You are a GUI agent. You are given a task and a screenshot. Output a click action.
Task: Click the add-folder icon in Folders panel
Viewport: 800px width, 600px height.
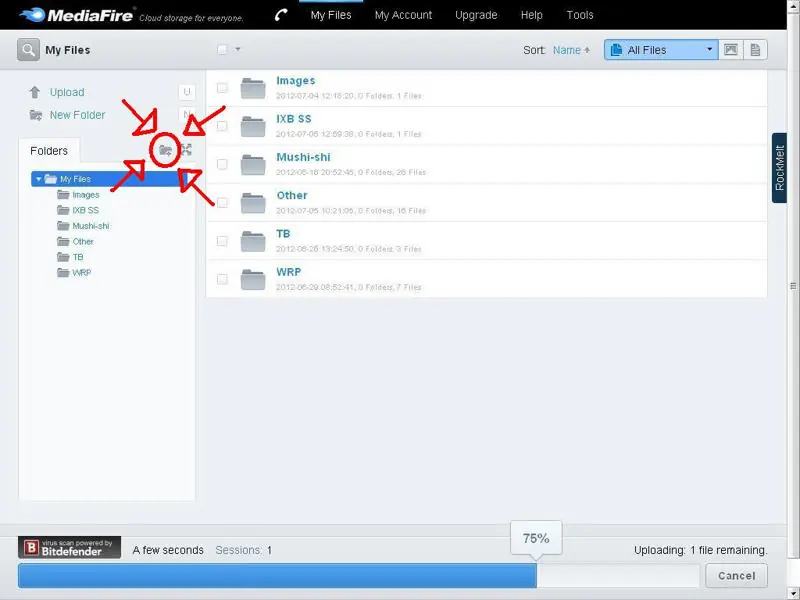point(165,150)
